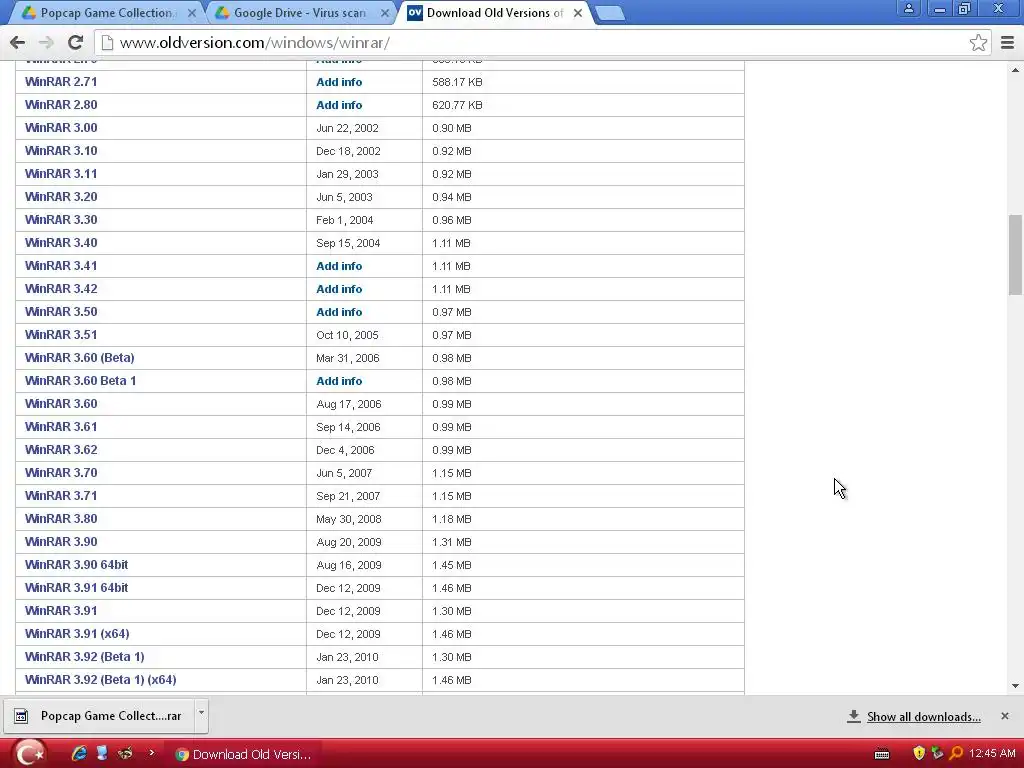Click the show desktop quick launch icon
This screenshot has width=1024, height=768.
click(102, 754)
